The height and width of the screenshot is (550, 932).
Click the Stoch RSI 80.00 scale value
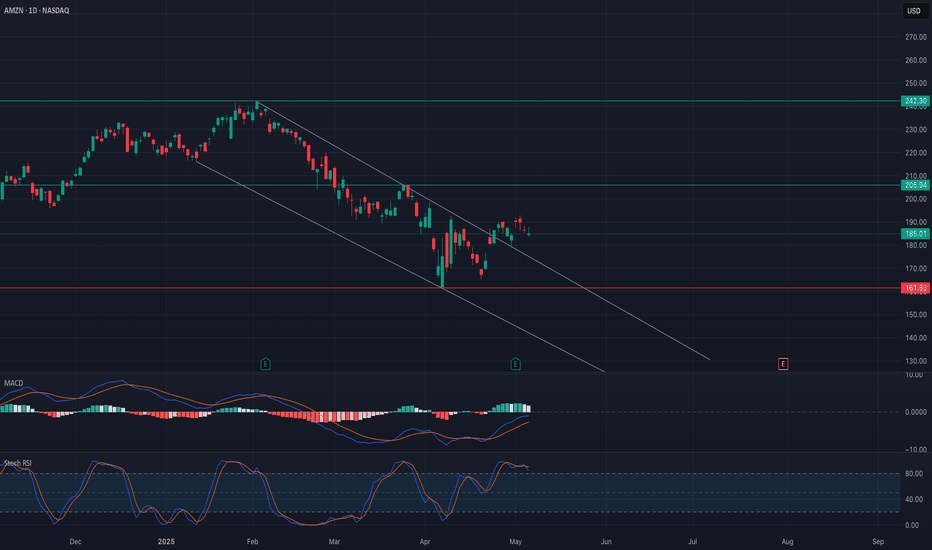click(x=914, y=474)
